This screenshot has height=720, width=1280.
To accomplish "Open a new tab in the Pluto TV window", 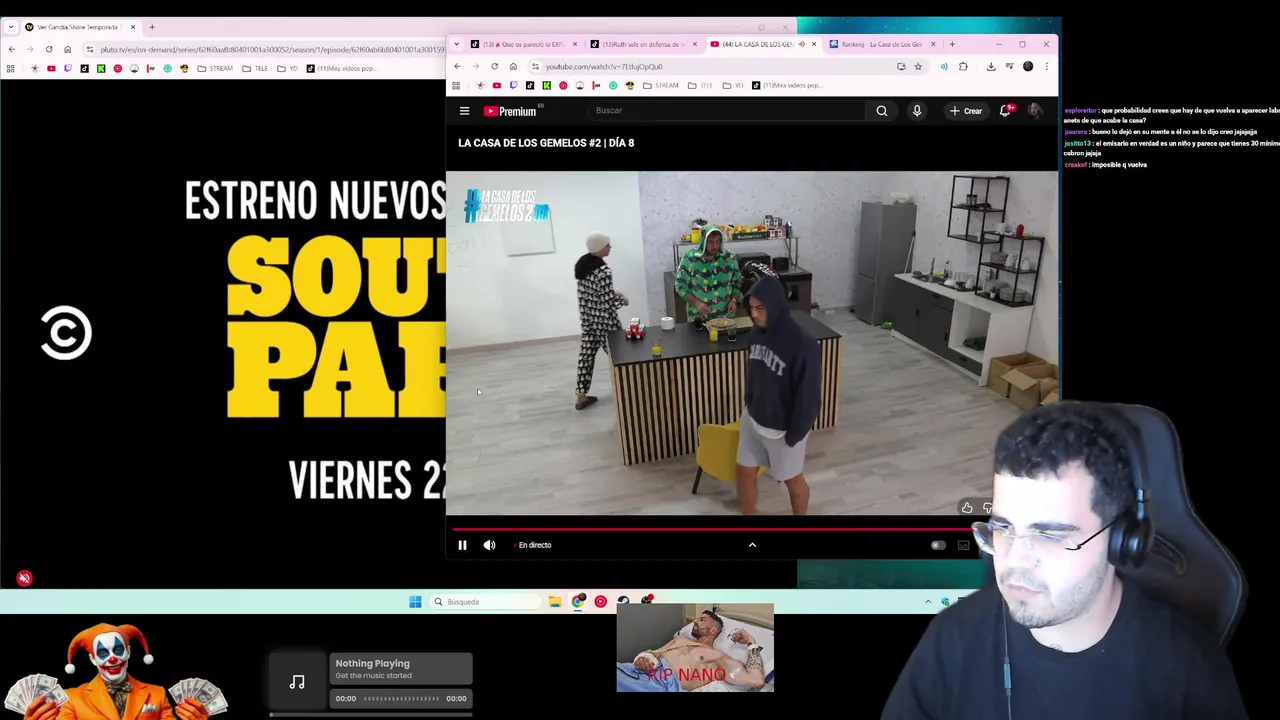I will 152,27.
